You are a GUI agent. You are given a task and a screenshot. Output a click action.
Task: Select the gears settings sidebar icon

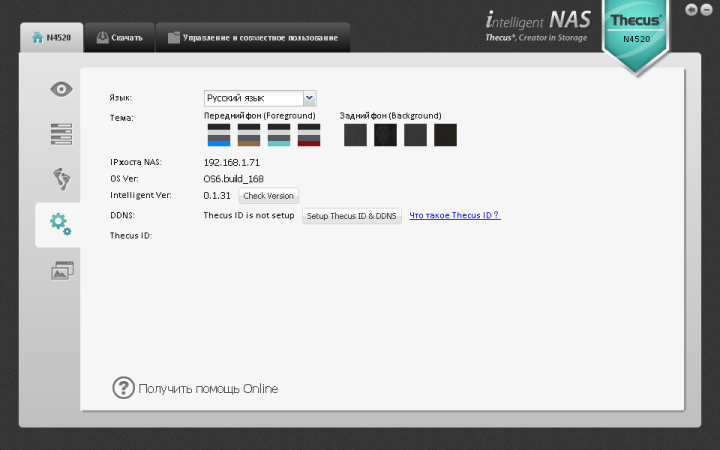tap(60, 225)
